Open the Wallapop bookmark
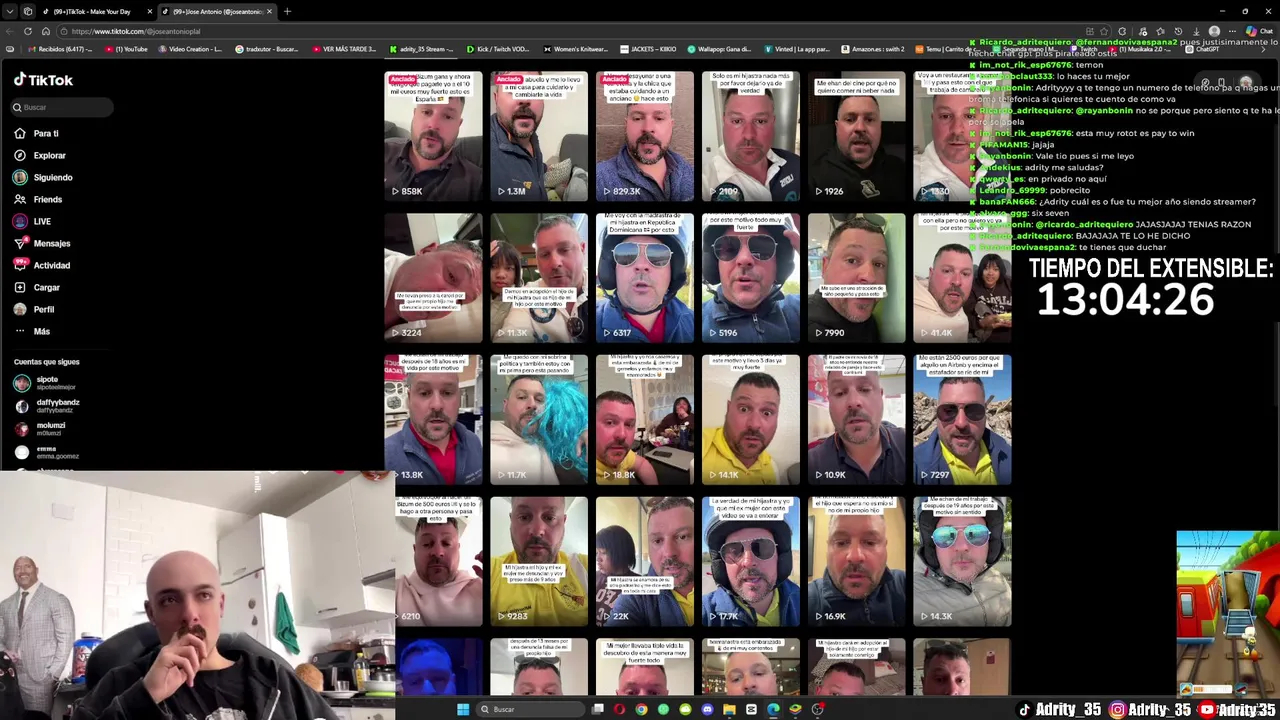This screenshot has width=1280, height=720. pos(718,49)
